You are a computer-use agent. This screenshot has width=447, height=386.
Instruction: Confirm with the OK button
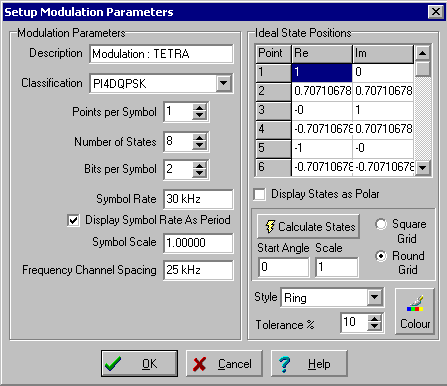tap(139, 363)
